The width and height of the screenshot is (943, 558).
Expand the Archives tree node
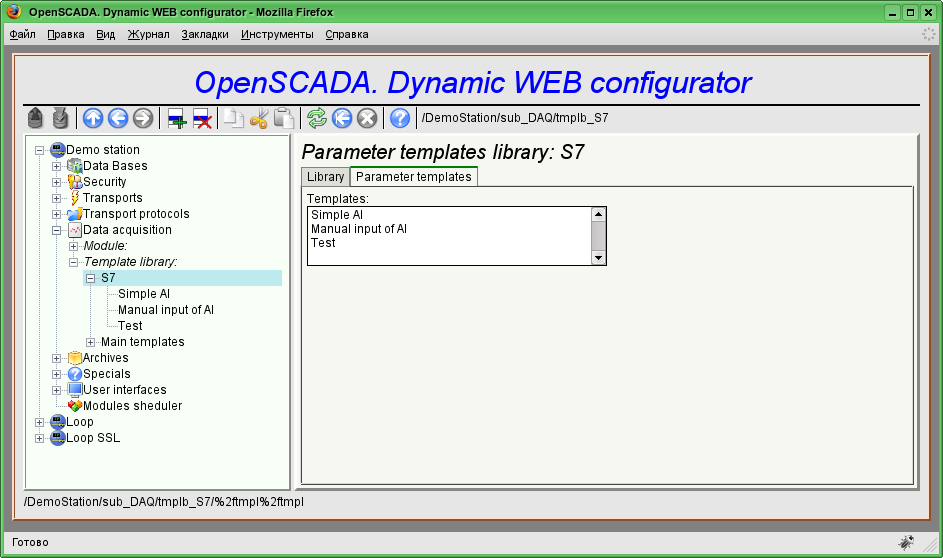pyautogui.click(x=57, y=358)
